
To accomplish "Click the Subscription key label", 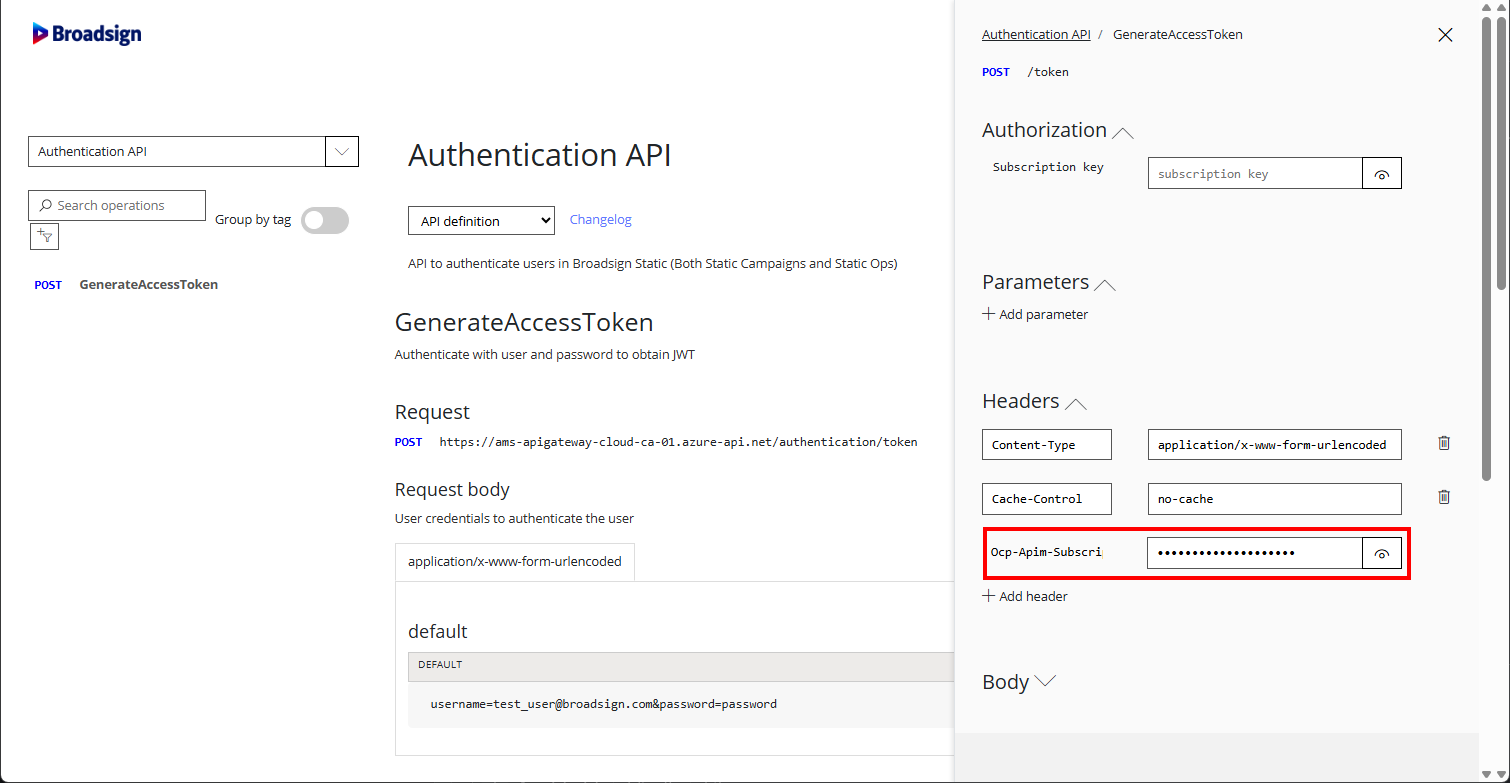I will coord(1048,167).
